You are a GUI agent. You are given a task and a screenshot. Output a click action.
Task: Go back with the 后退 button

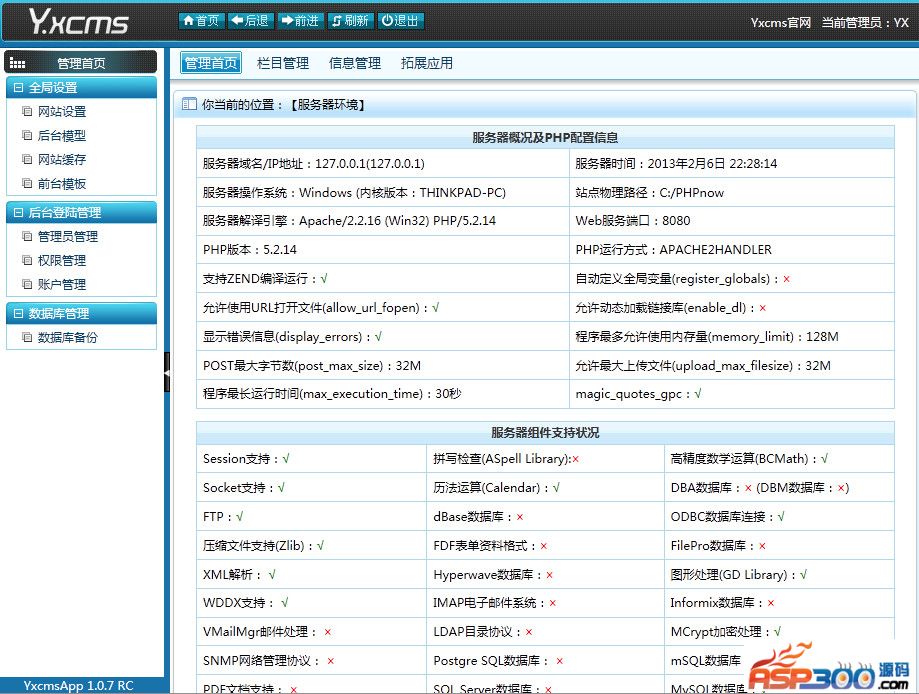point(249,21)
